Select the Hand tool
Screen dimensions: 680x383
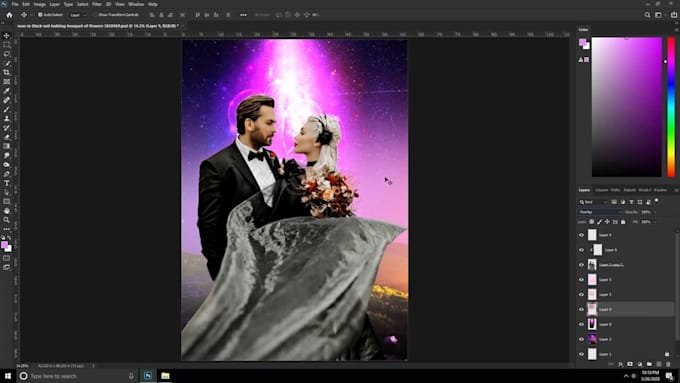pyautogui.click(x=7, y=211)
